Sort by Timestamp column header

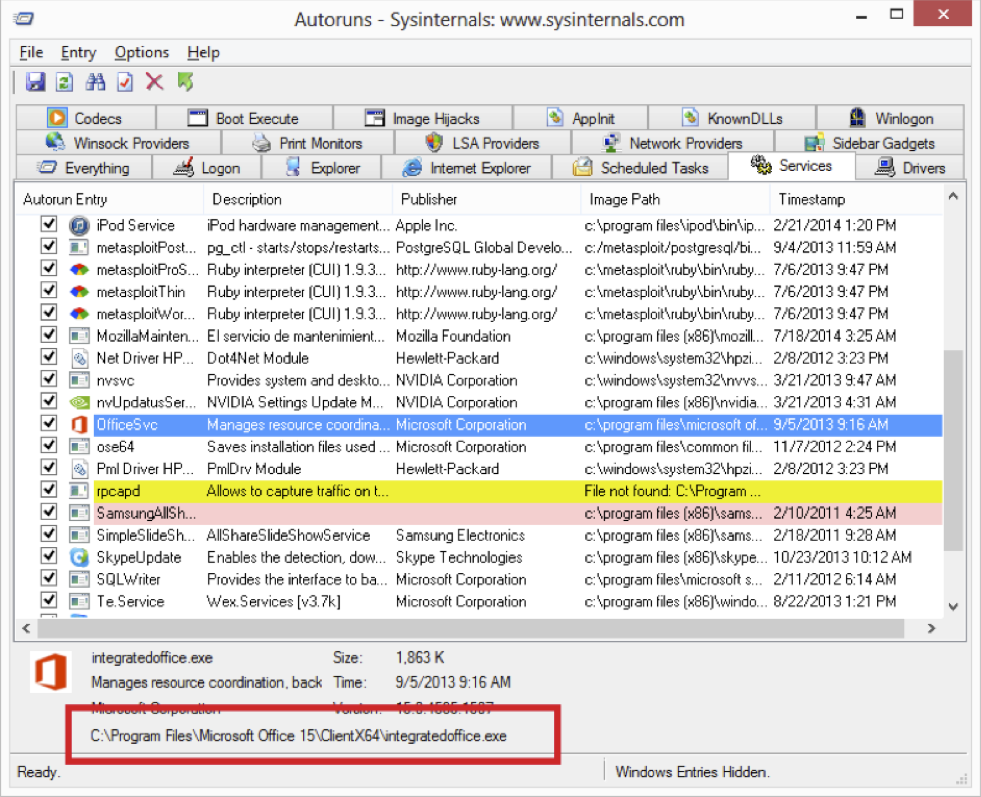pyautogui.click(x=857, y=200)
